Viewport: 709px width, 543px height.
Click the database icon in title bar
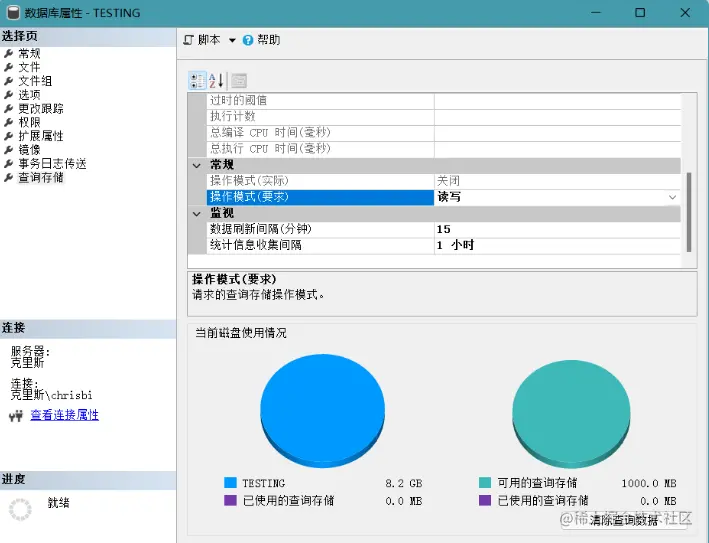tap(13, 13)
